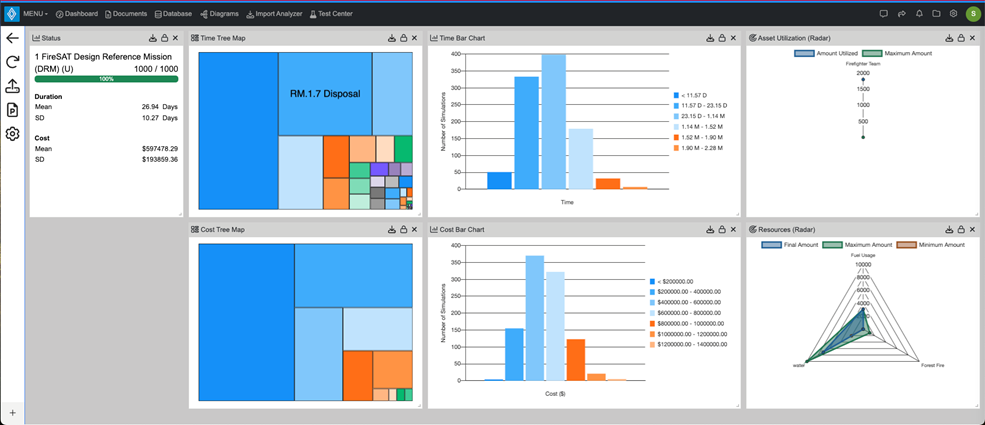Go back with the sidebar arrow
985x425 pixels.
click(13, 38)
